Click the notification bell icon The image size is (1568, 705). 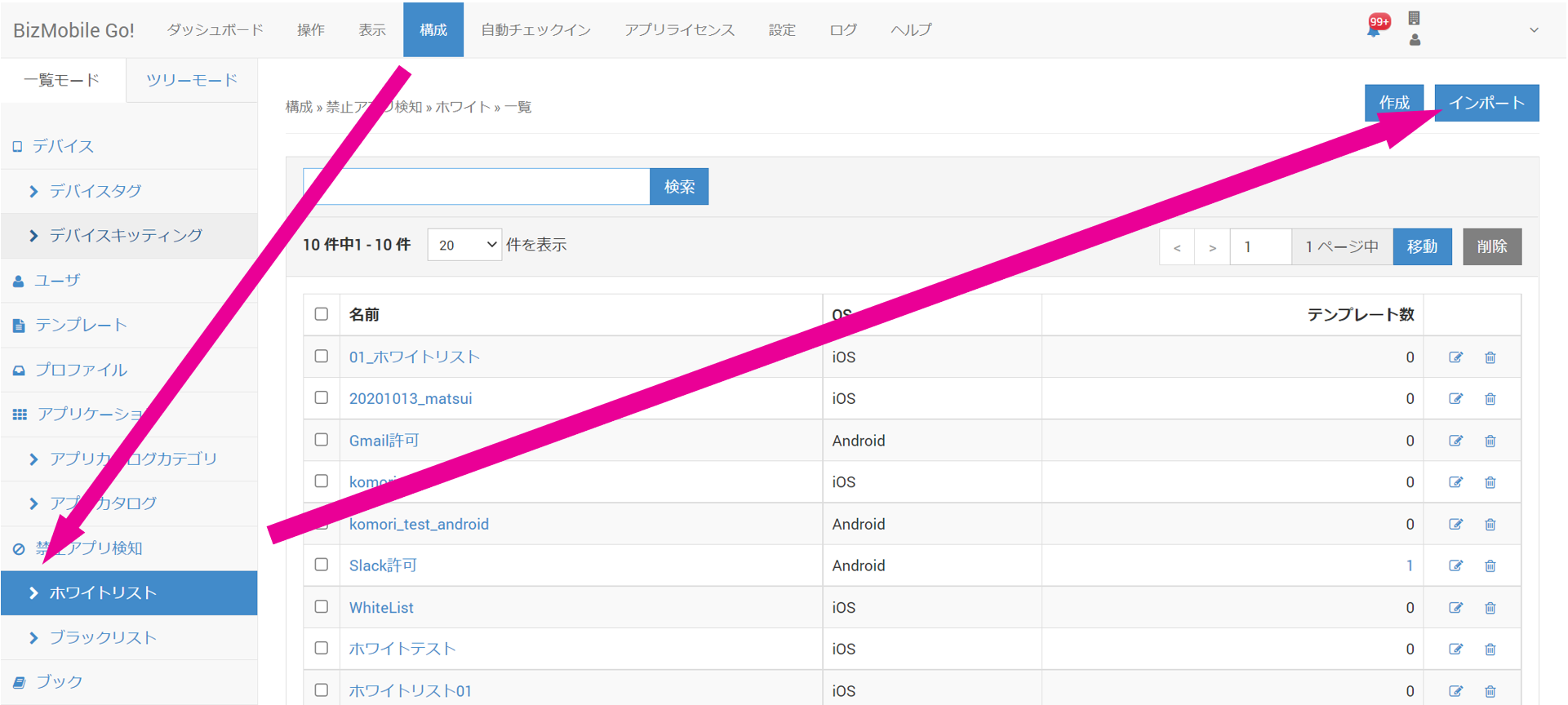pos(1375,29)
